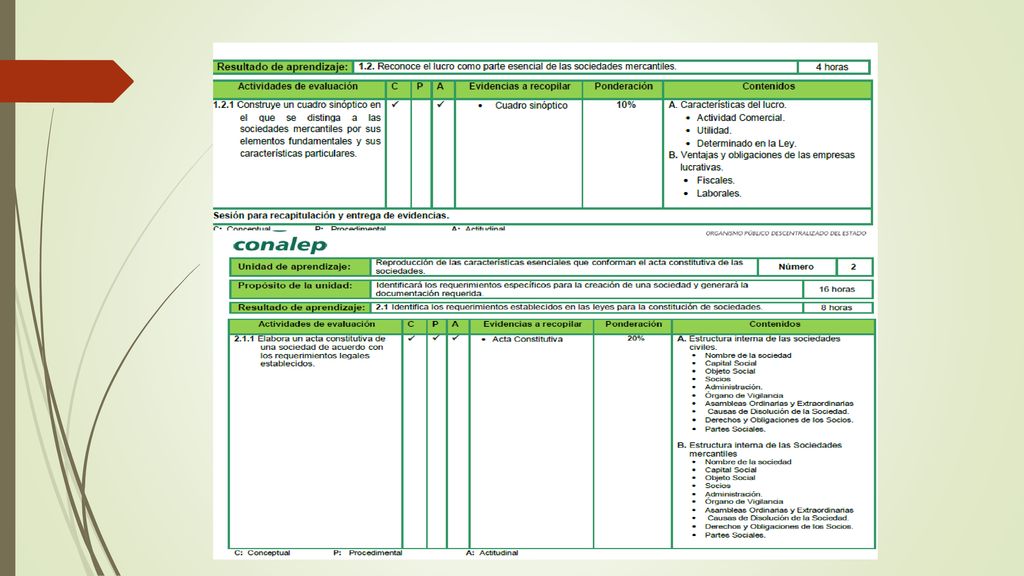The height and width of the screenshot is (576, 1024).
Task: Click 'Órgano de Vigilancia' under Sociedades mercantiles
Action: [744, 502]
